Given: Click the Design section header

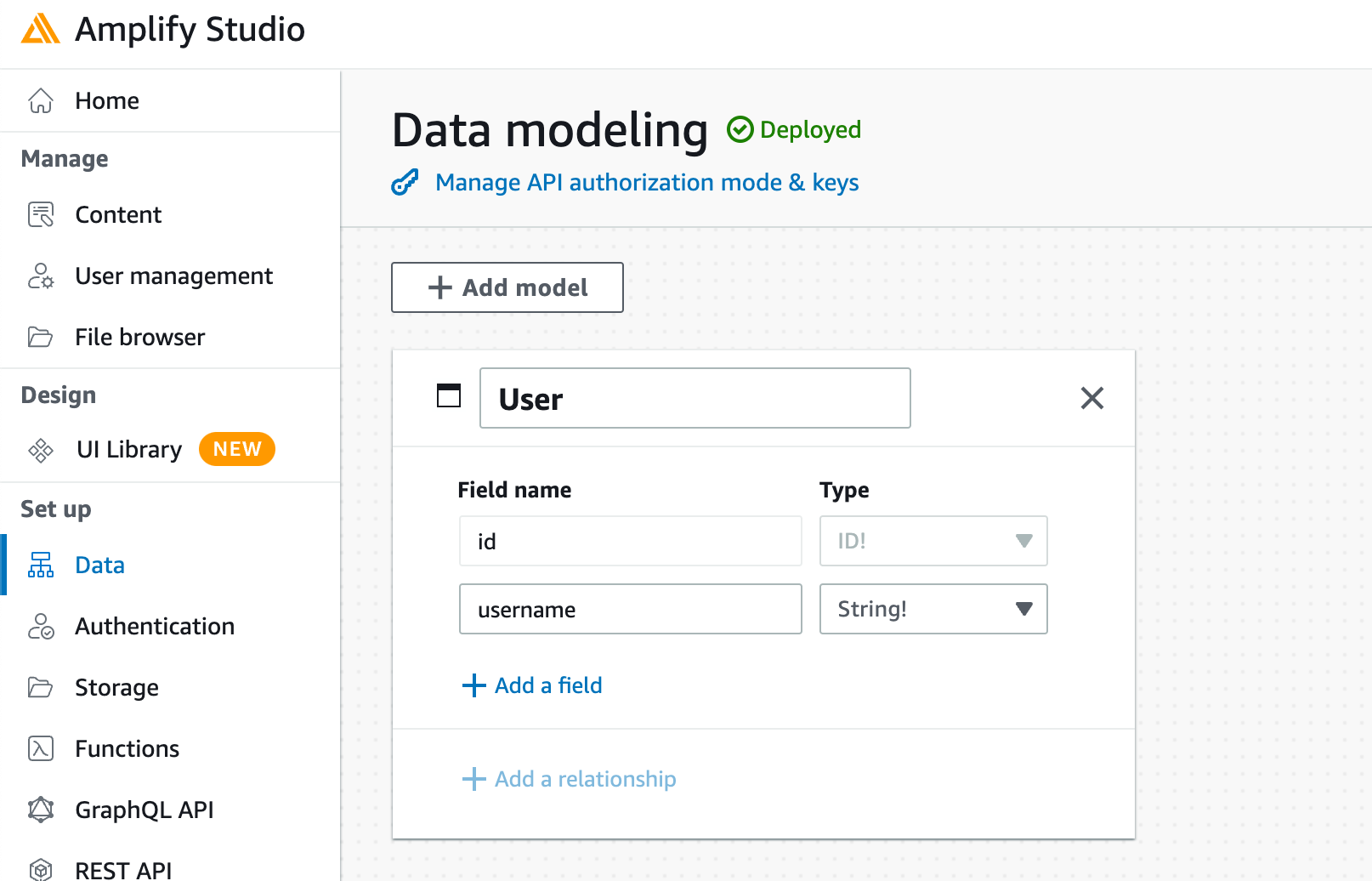Looking at the screenshot, I should tap(59, 395).
